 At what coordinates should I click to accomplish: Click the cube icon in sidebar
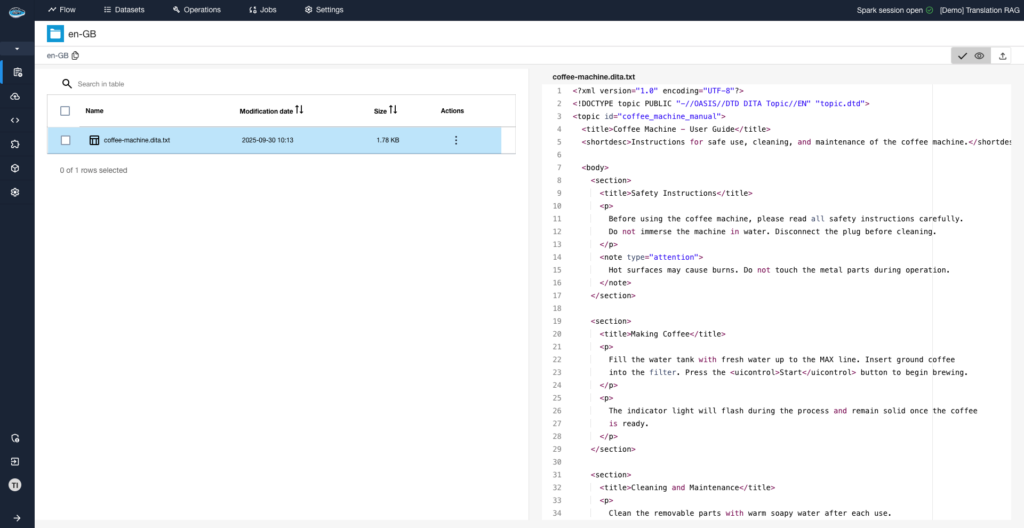point(15,168)
